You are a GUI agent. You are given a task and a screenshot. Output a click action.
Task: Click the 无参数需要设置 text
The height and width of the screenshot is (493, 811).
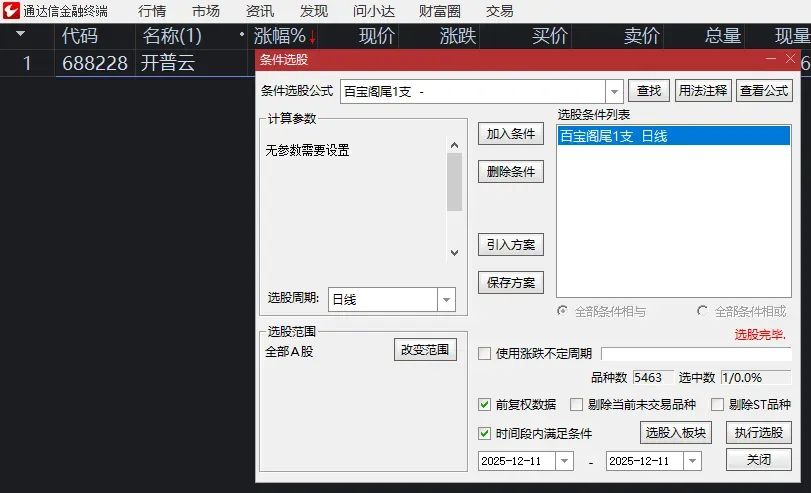307,151
